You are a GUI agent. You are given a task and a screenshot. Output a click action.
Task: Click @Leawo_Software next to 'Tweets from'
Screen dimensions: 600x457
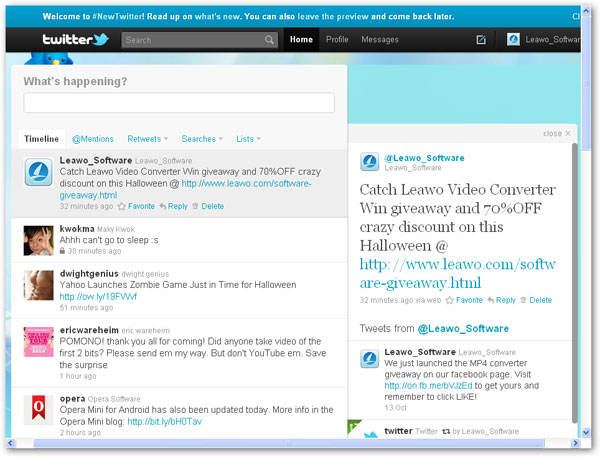click(463, 329)
